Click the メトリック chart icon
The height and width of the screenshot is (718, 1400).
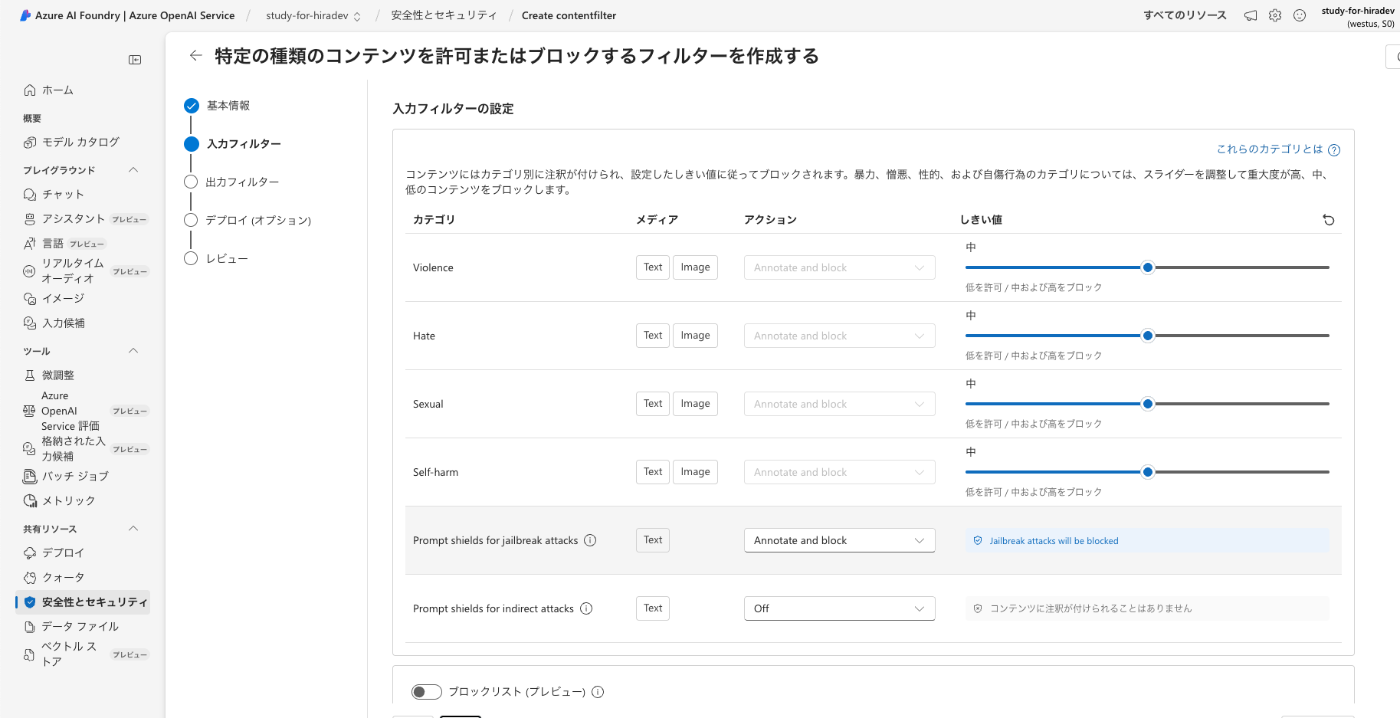click(29, 501)
